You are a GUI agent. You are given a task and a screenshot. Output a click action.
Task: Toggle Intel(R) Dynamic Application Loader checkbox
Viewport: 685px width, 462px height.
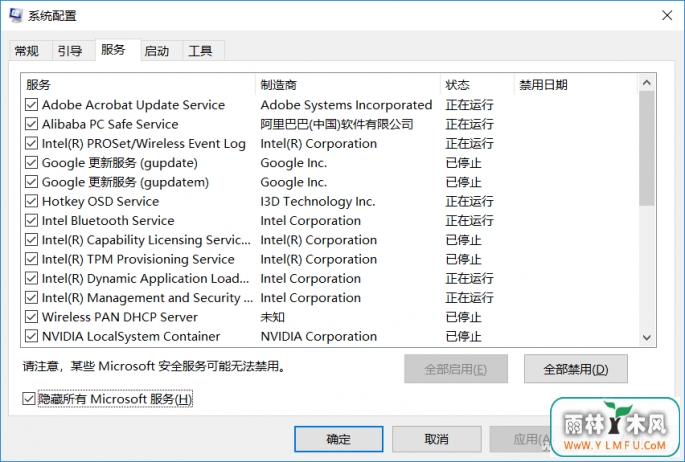point(31,278)
